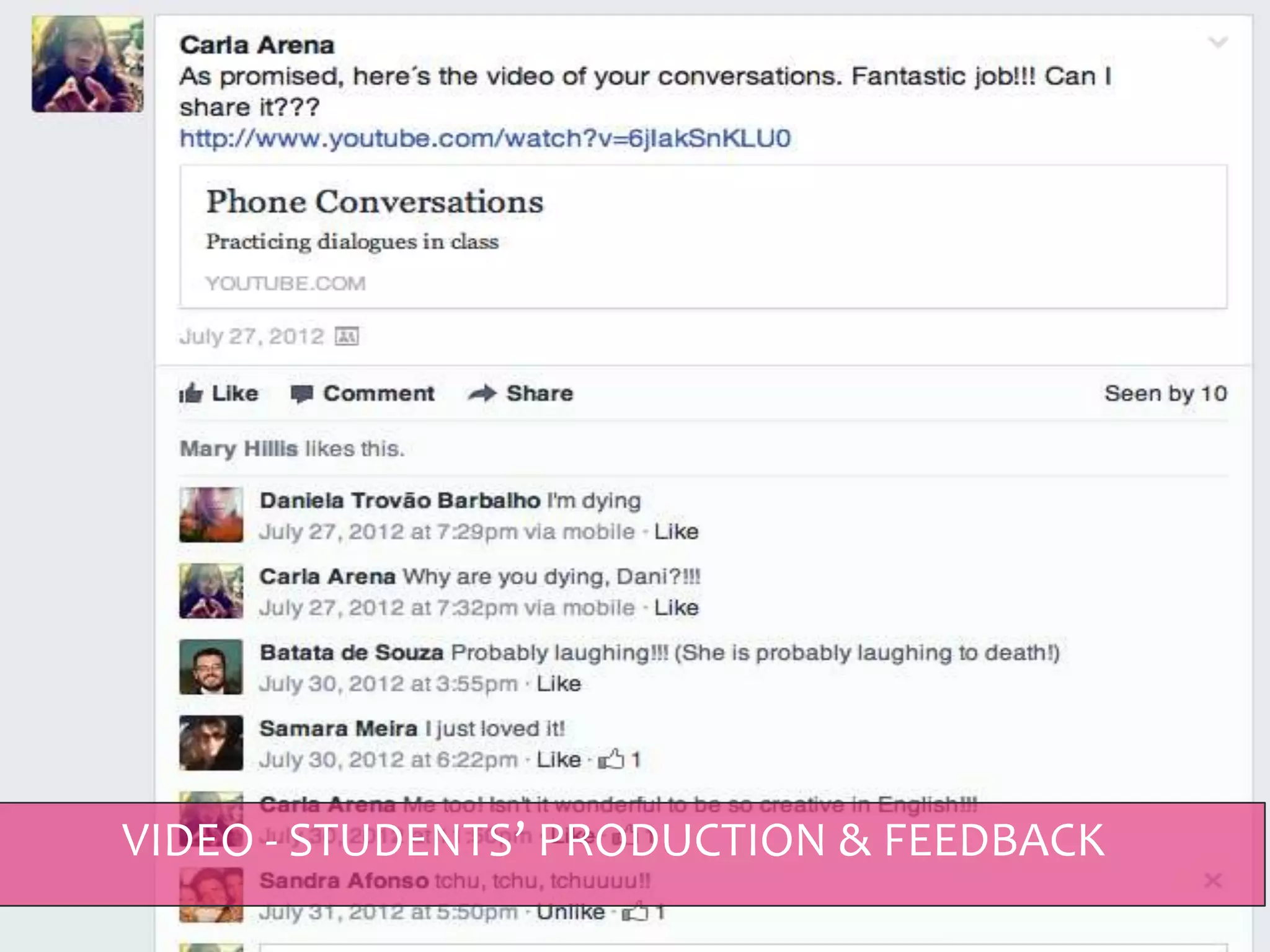The height and width of the screenshot is (952, 1270).
Task: Click the audience group icon beside July 27, 2012
Action: (347, 336)
